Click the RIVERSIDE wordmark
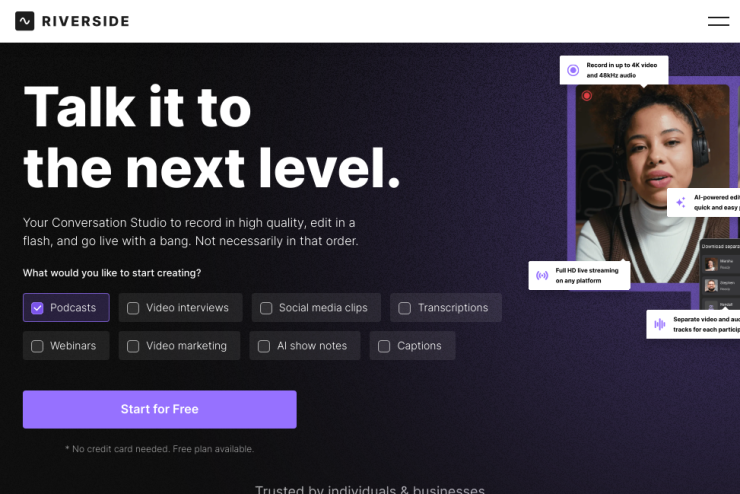The height and width of the screenshot is (494, 740). tap(85, 21)
